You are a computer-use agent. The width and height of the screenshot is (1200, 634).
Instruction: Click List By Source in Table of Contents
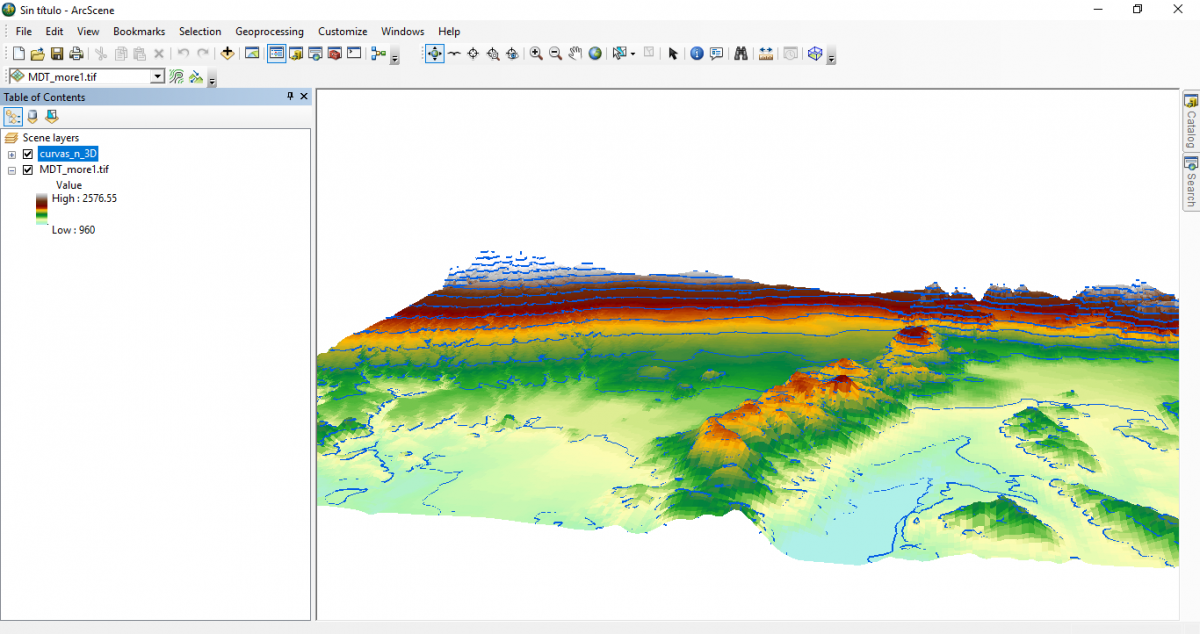(x=31, y=116)
